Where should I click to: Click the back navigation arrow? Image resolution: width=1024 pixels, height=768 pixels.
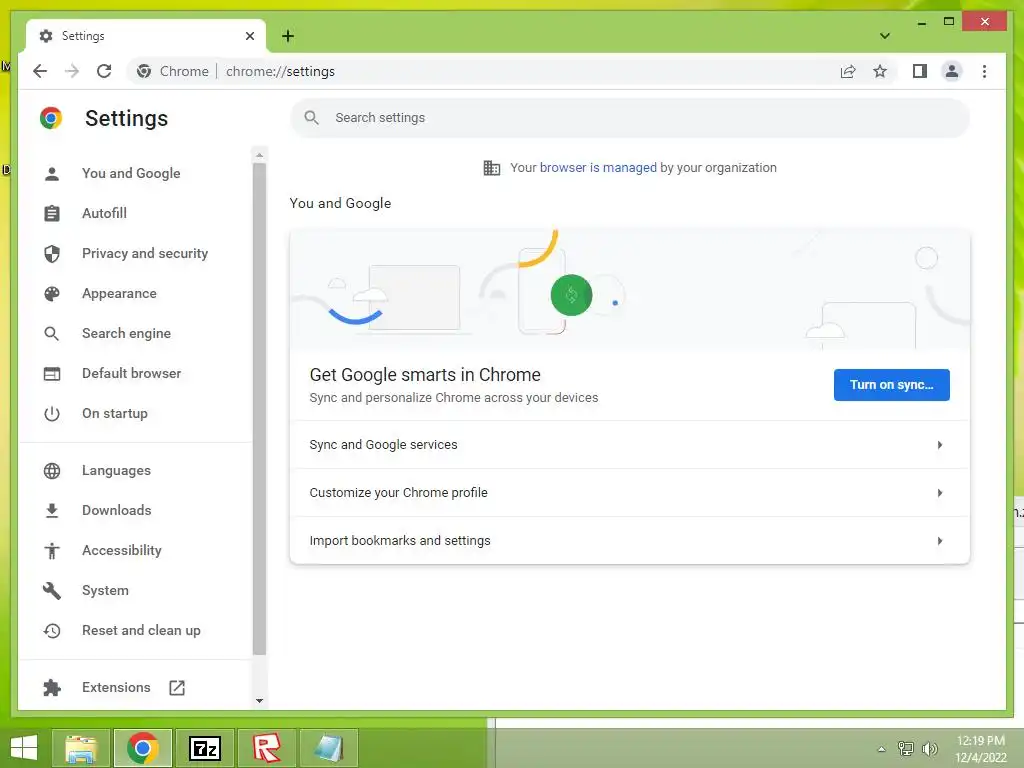pyautogui.click(x=40, y=71)
